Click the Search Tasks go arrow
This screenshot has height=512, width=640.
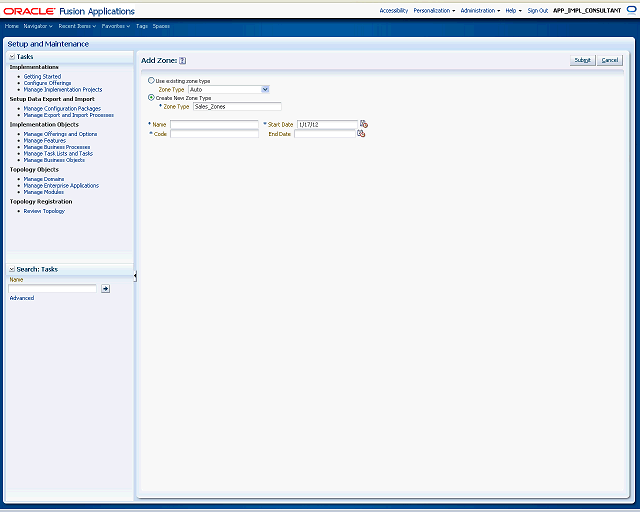[105, 289]
